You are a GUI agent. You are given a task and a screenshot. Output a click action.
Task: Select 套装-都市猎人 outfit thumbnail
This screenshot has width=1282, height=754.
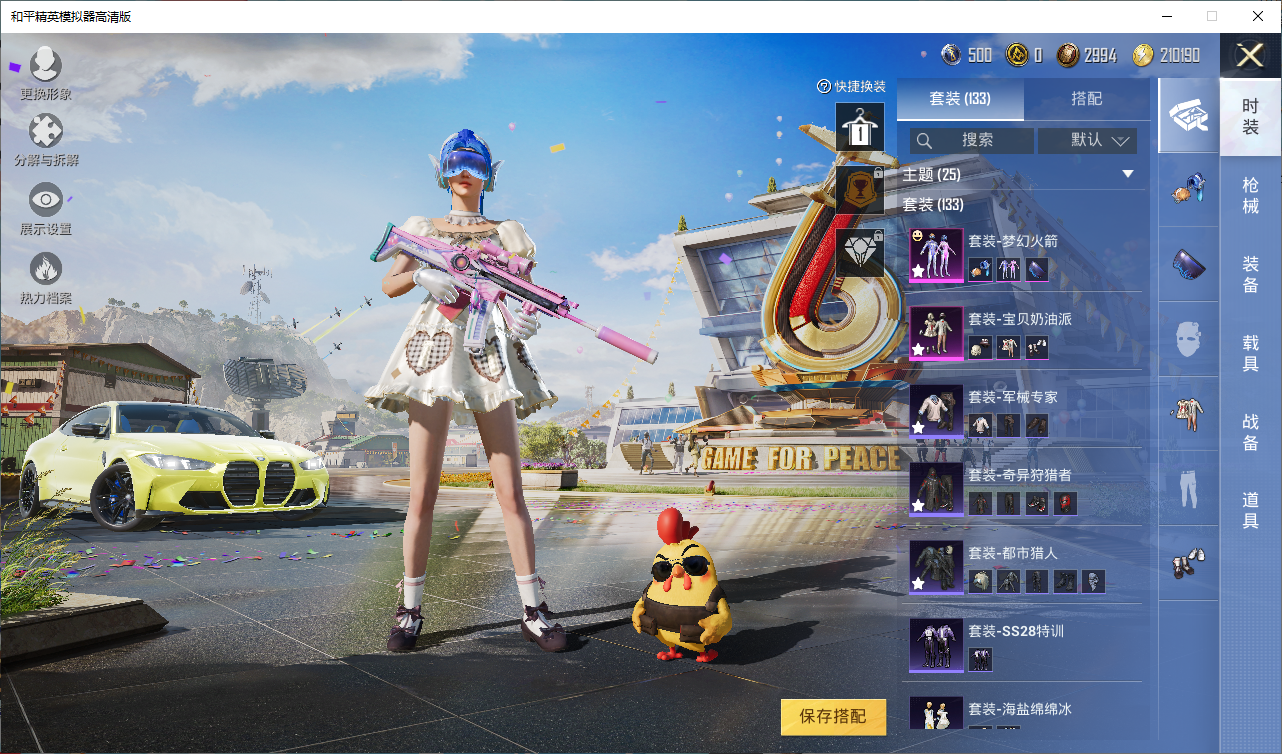[x=936, y=567]
